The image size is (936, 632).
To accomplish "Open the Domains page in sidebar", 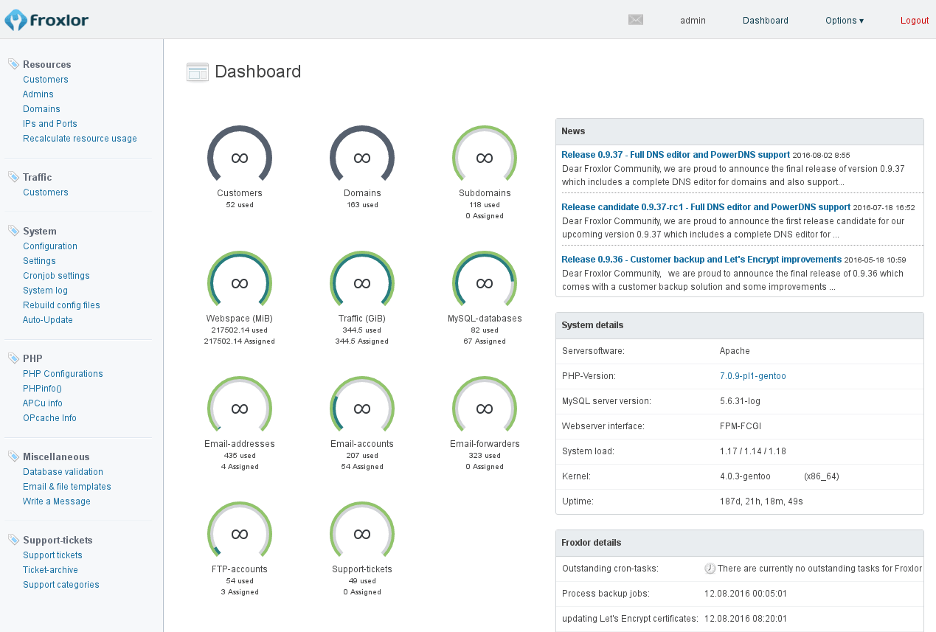I will [41, 109].
